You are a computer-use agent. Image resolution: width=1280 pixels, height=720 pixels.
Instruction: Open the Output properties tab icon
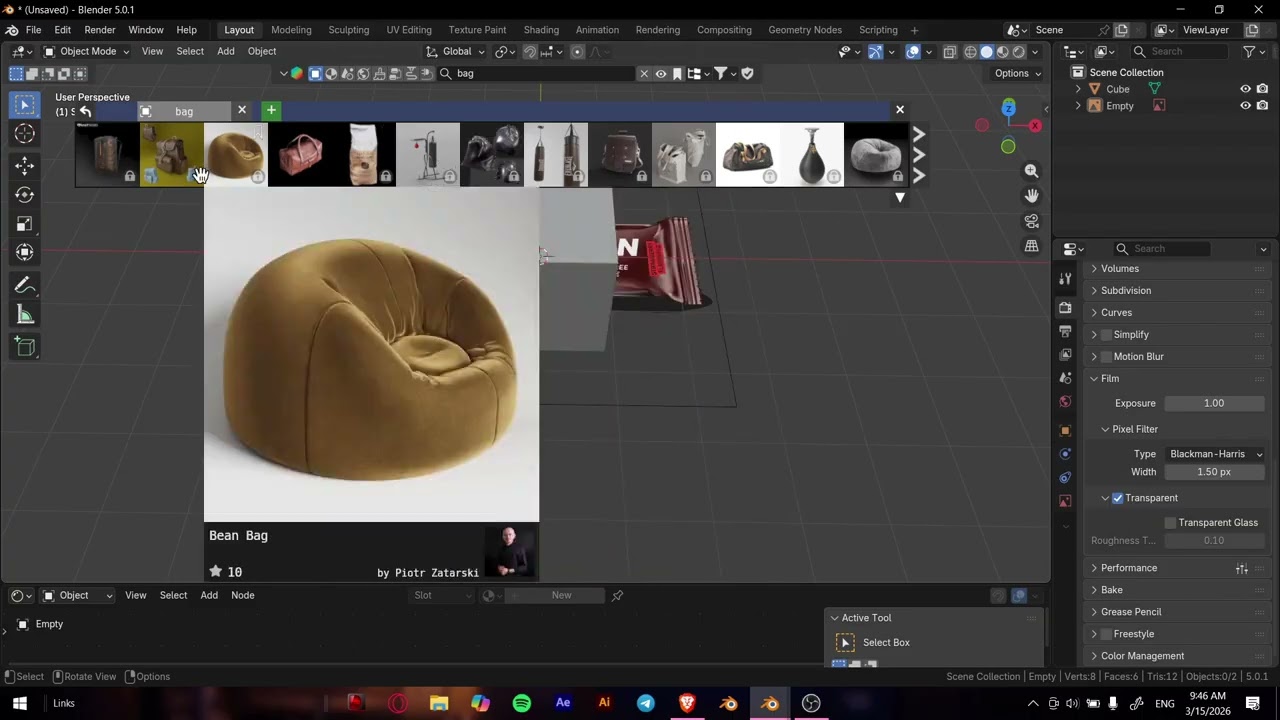tap(1065, 331)
